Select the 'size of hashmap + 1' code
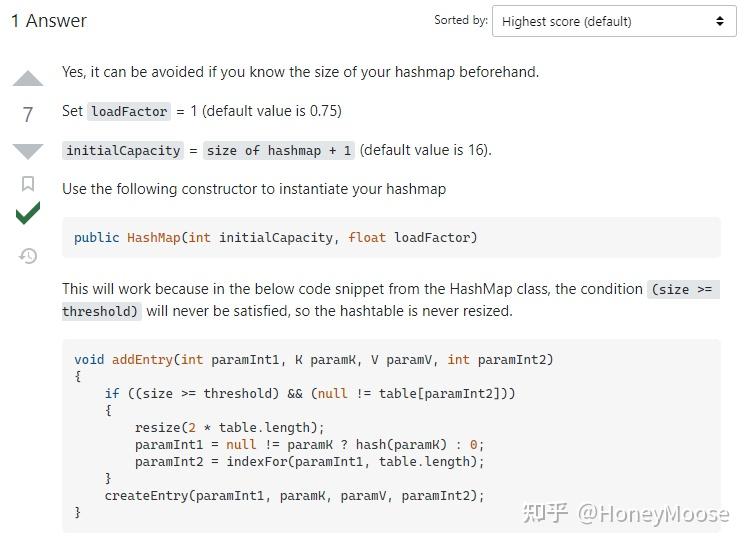 click(280, 151)
